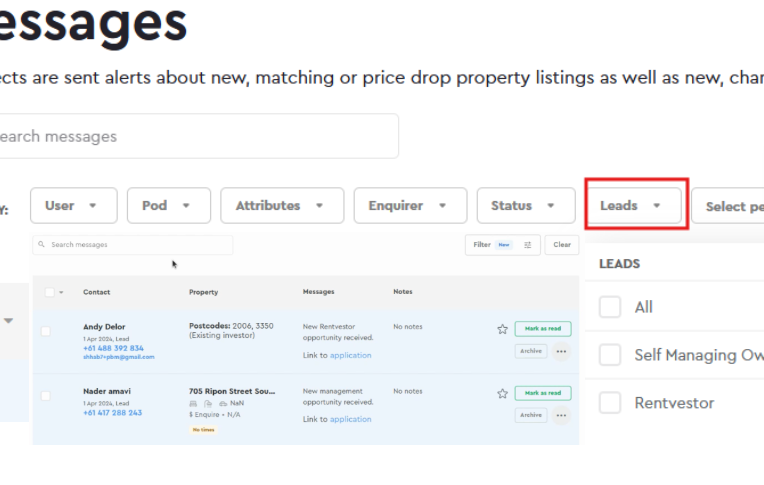Click the car space icon on Ripon listing
This screenshot has height=485, width=764.
[223, 404]
